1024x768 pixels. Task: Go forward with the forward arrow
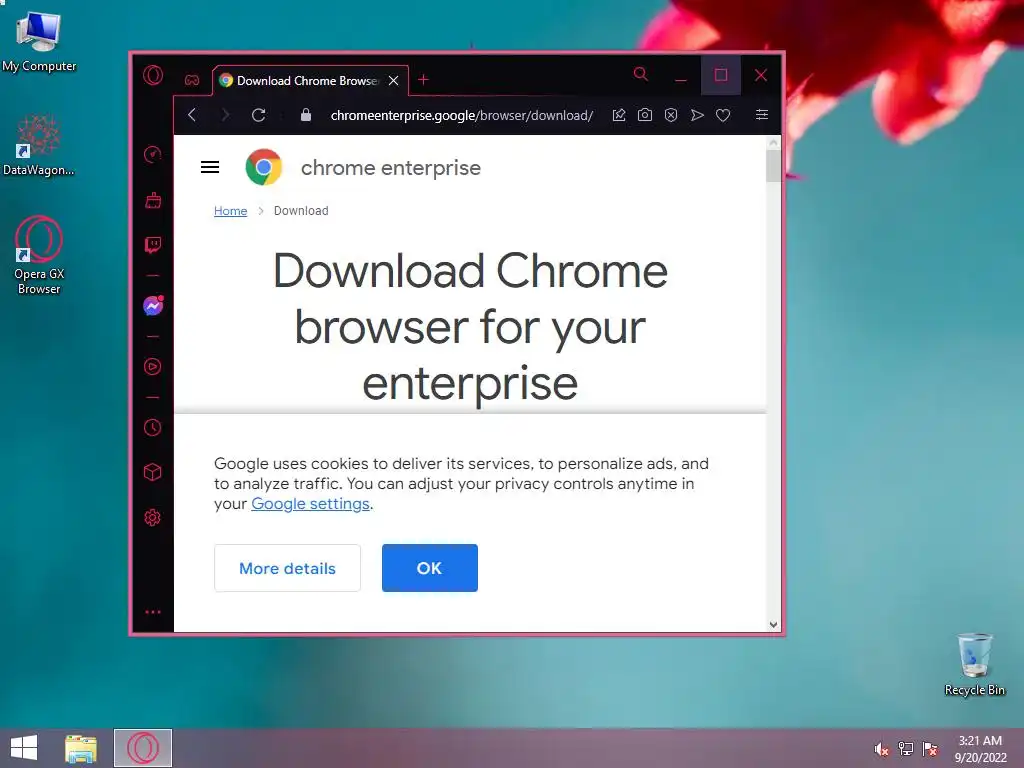click(x=225, y=115)
